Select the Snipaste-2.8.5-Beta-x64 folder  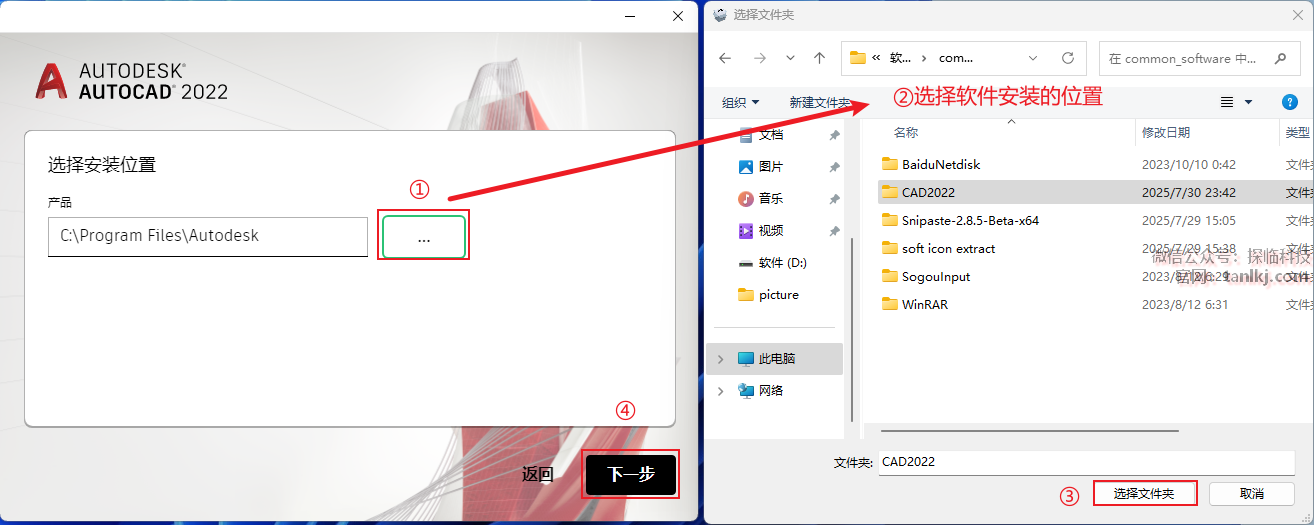pyautogui.click(x=970, y=220)
